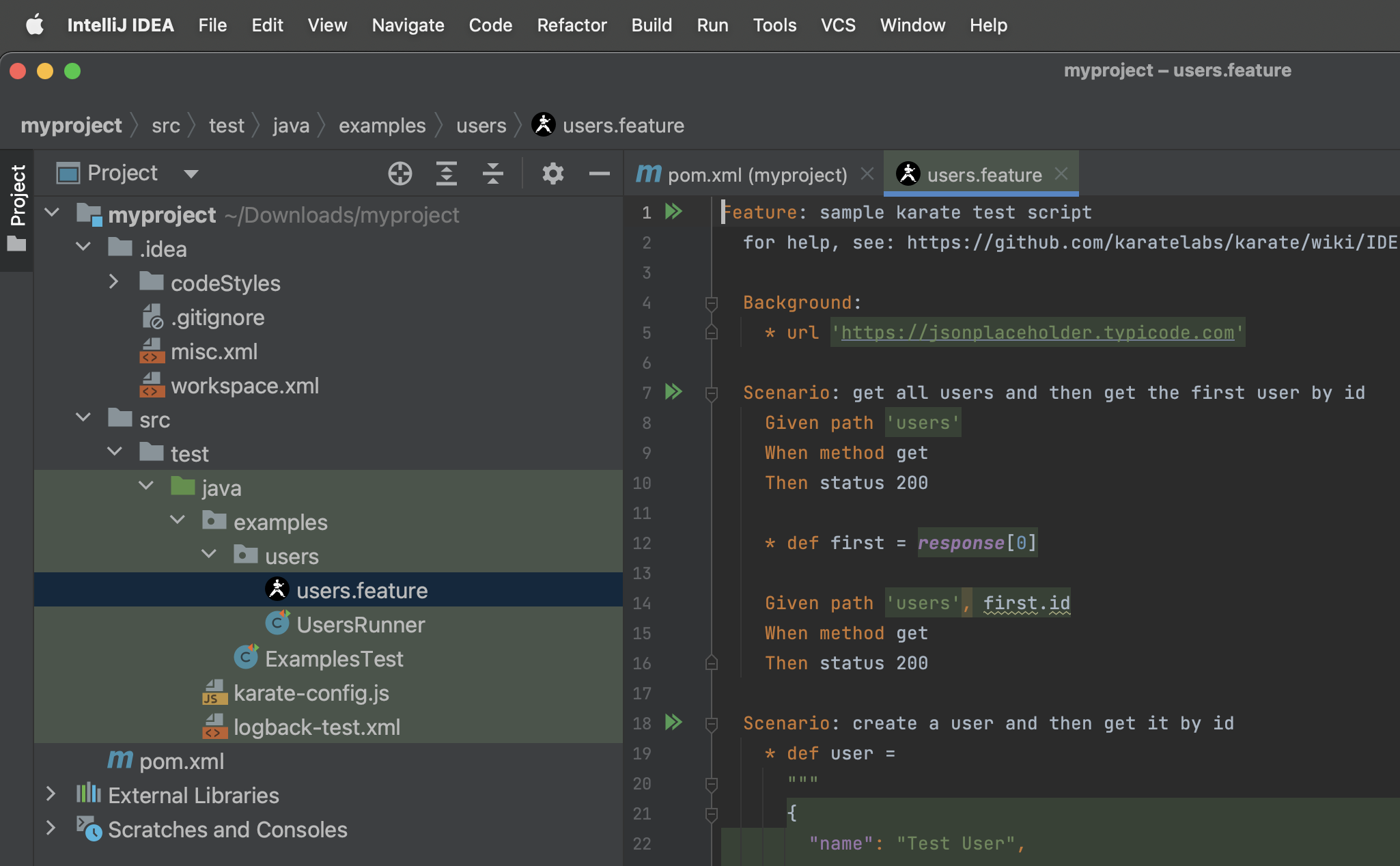Expand the codeStyles folder
Viewport: 1400px width, 866px height.
[114, 281]
